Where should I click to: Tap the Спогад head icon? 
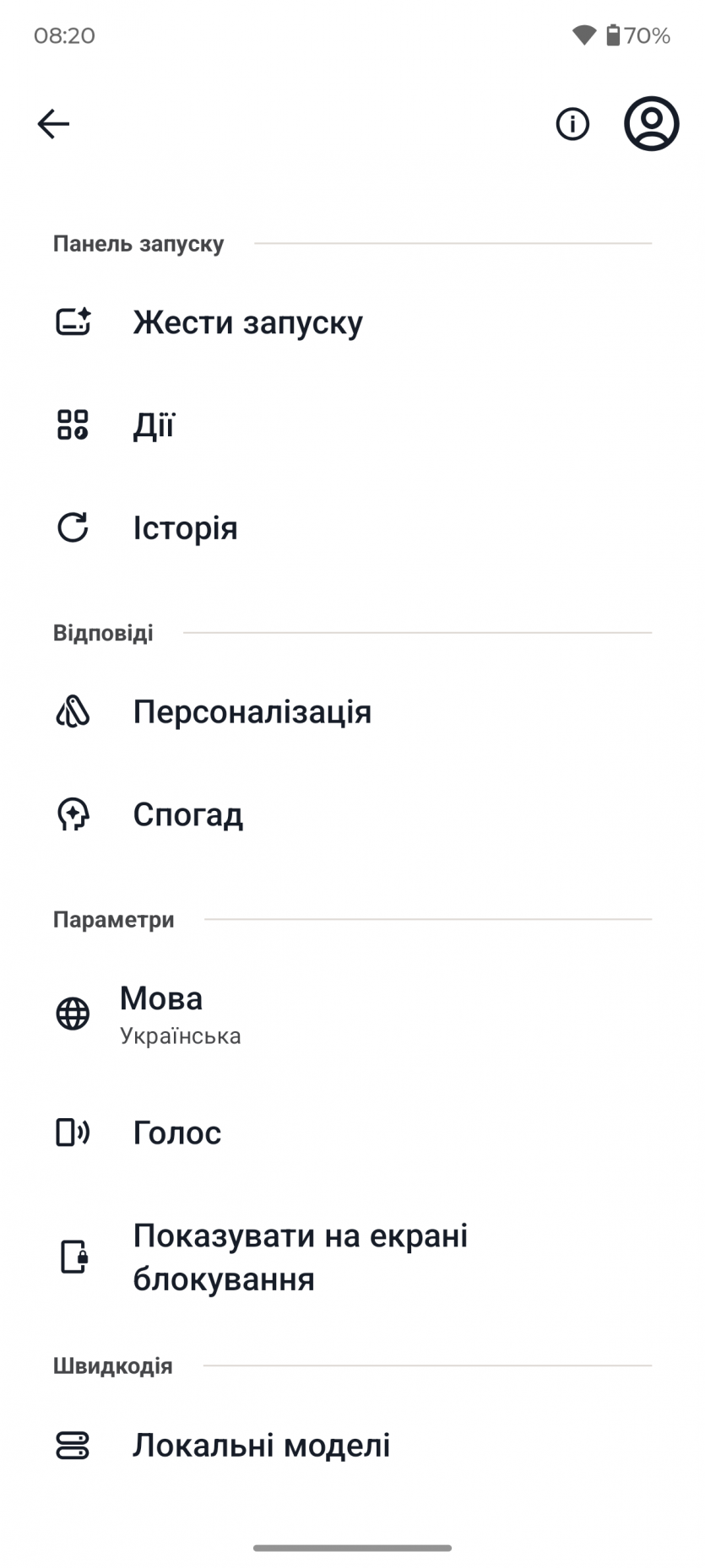tap(73, 815)
